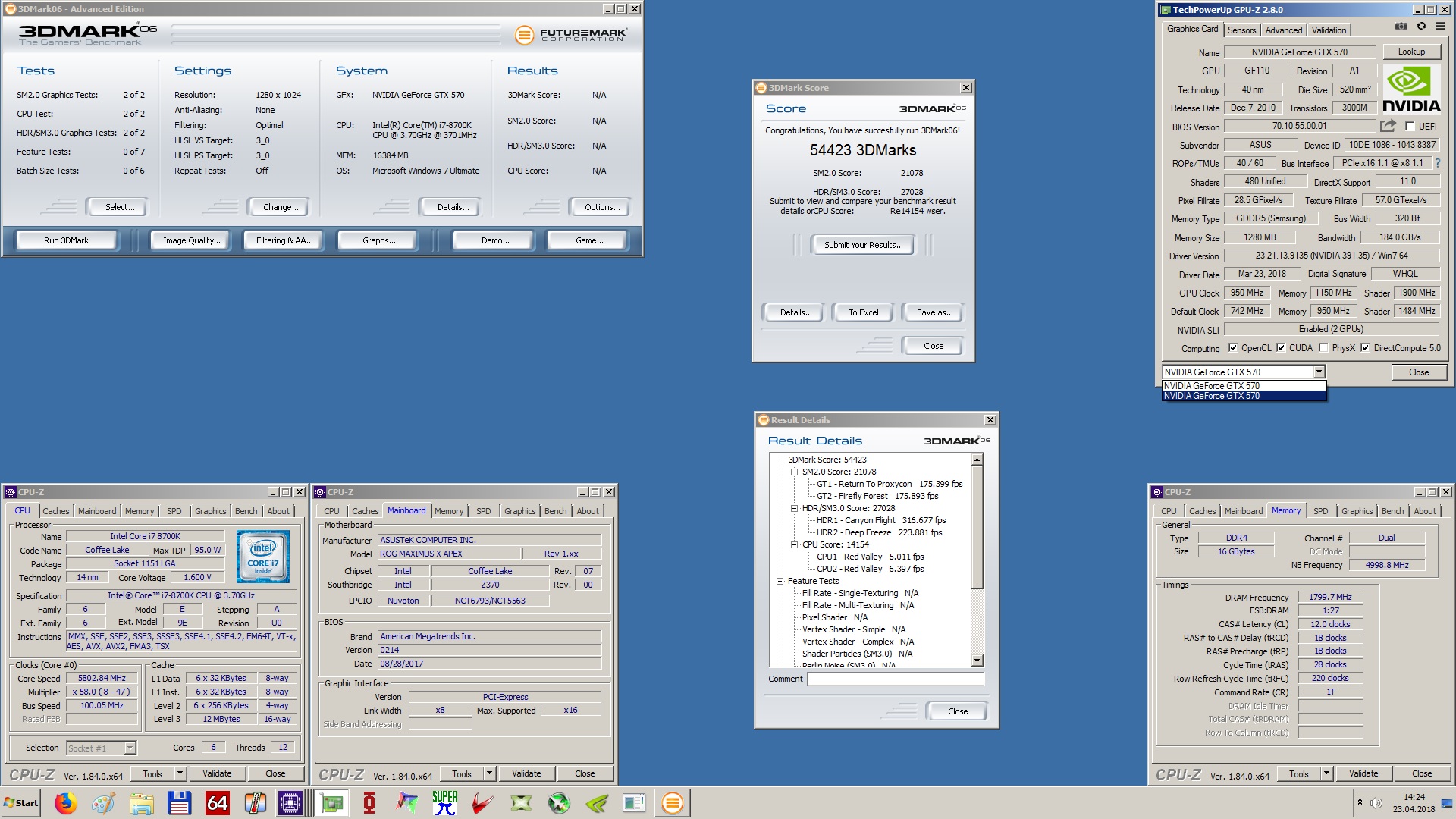1456x819 pixels.
Task: Click NVIDIA logo in GPU-Z
Action: (1411, 89)
